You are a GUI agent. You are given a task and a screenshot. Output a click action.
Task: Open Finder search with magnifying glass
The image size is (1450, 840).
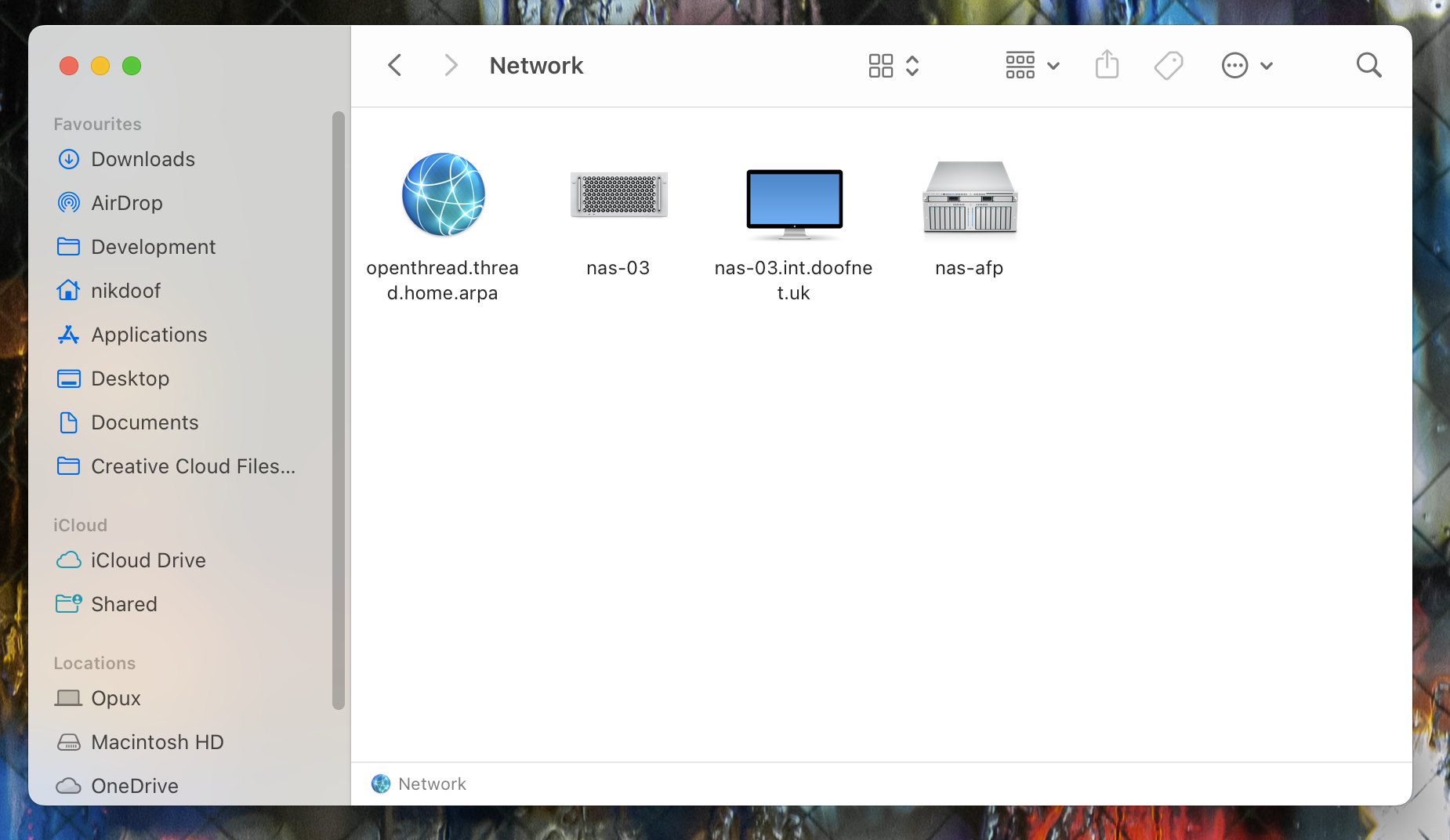click(1368, 65)
